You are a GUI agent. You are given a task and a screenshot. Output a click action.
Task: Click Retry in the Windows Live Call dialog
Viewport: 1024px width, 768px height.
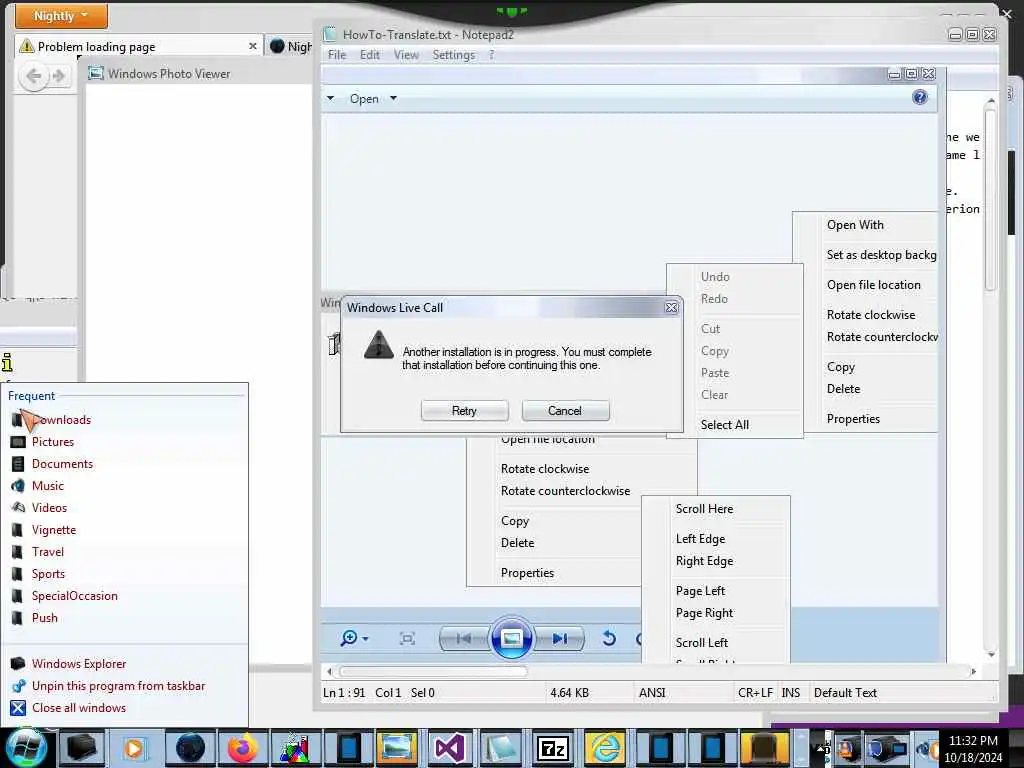tap(464, 411)
